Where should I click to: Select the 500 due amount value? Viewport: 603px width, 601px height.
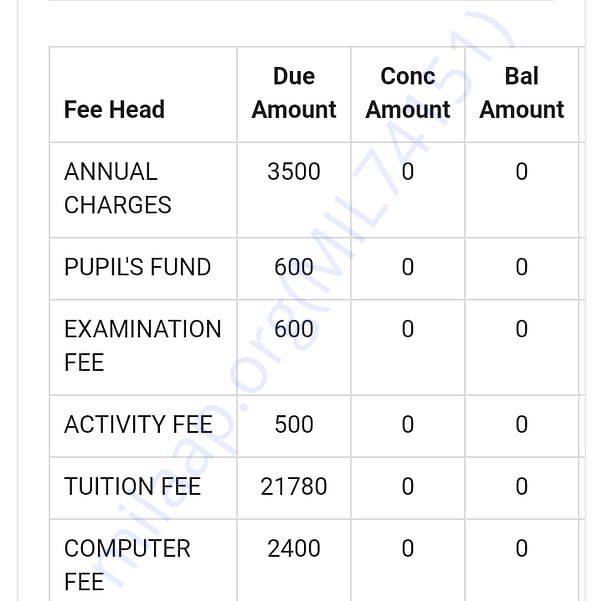tap(294, 425)
